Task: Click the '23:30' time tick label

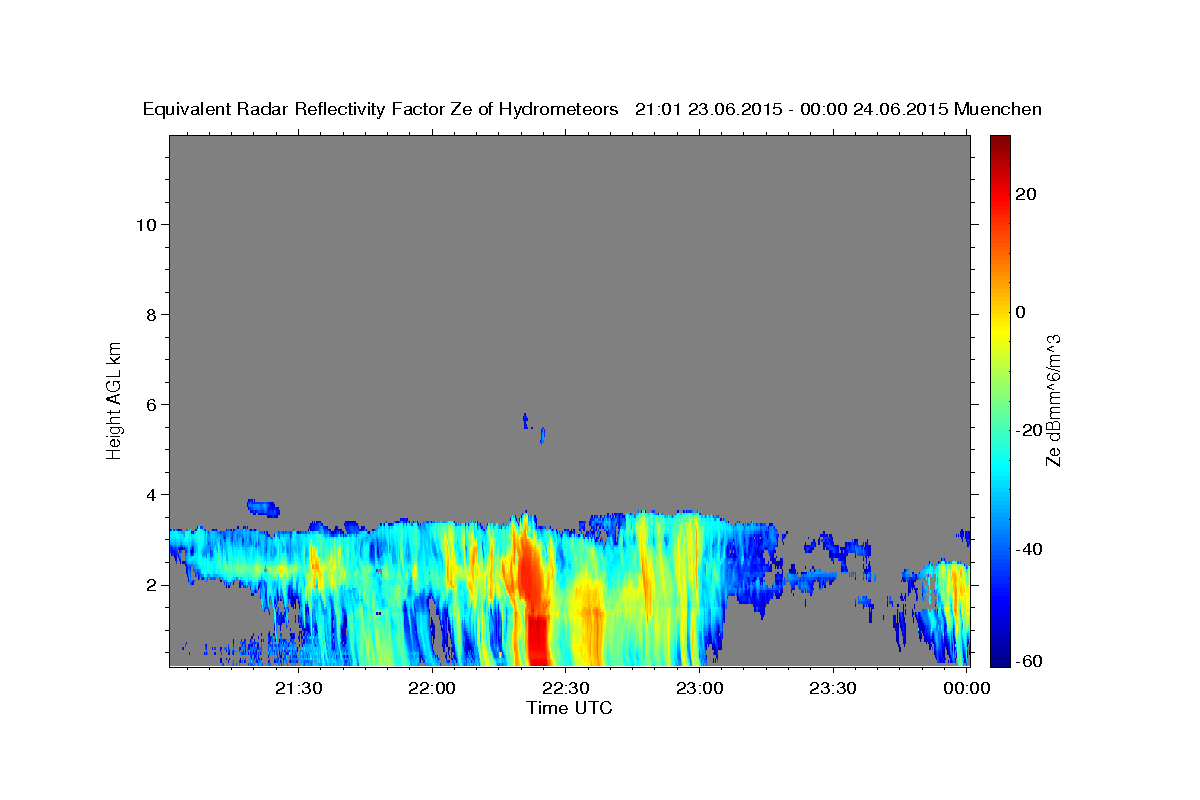Action: point(833,688)
